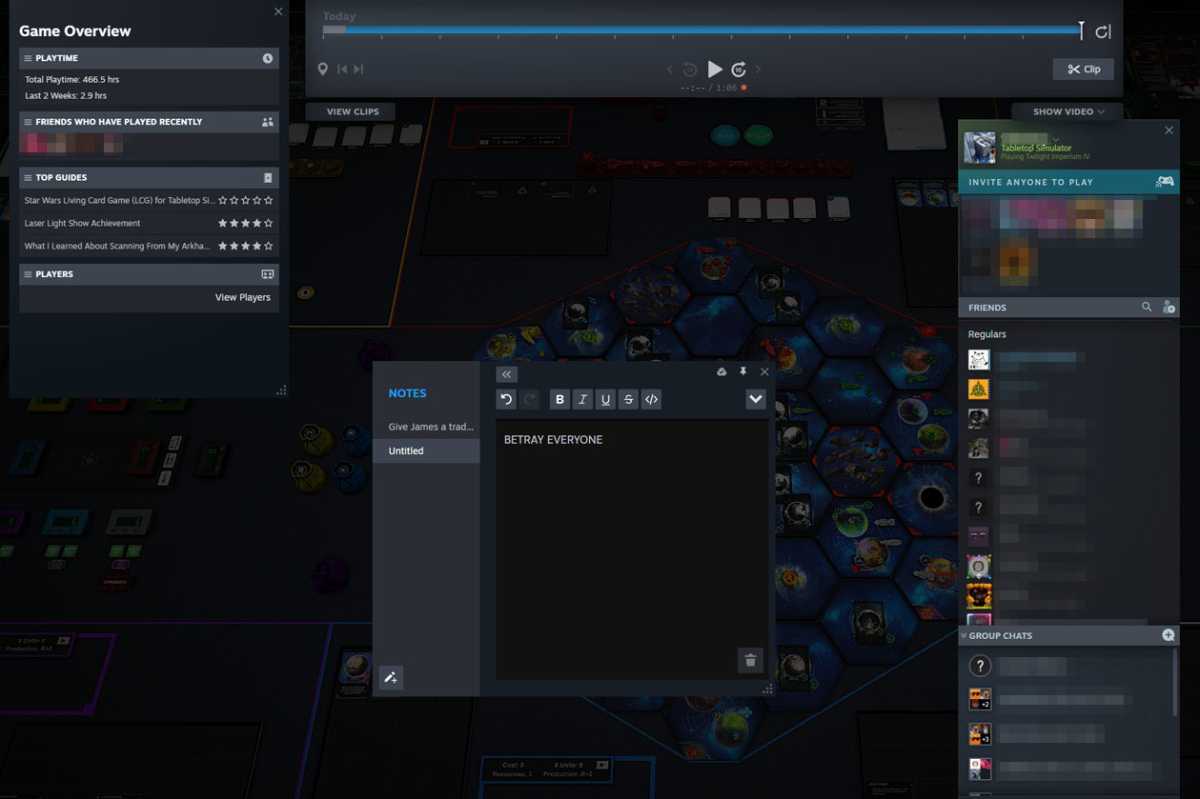1200x799 pixels.
Task: Toggle italic formatting in notes
Action: tap(583, 399)
